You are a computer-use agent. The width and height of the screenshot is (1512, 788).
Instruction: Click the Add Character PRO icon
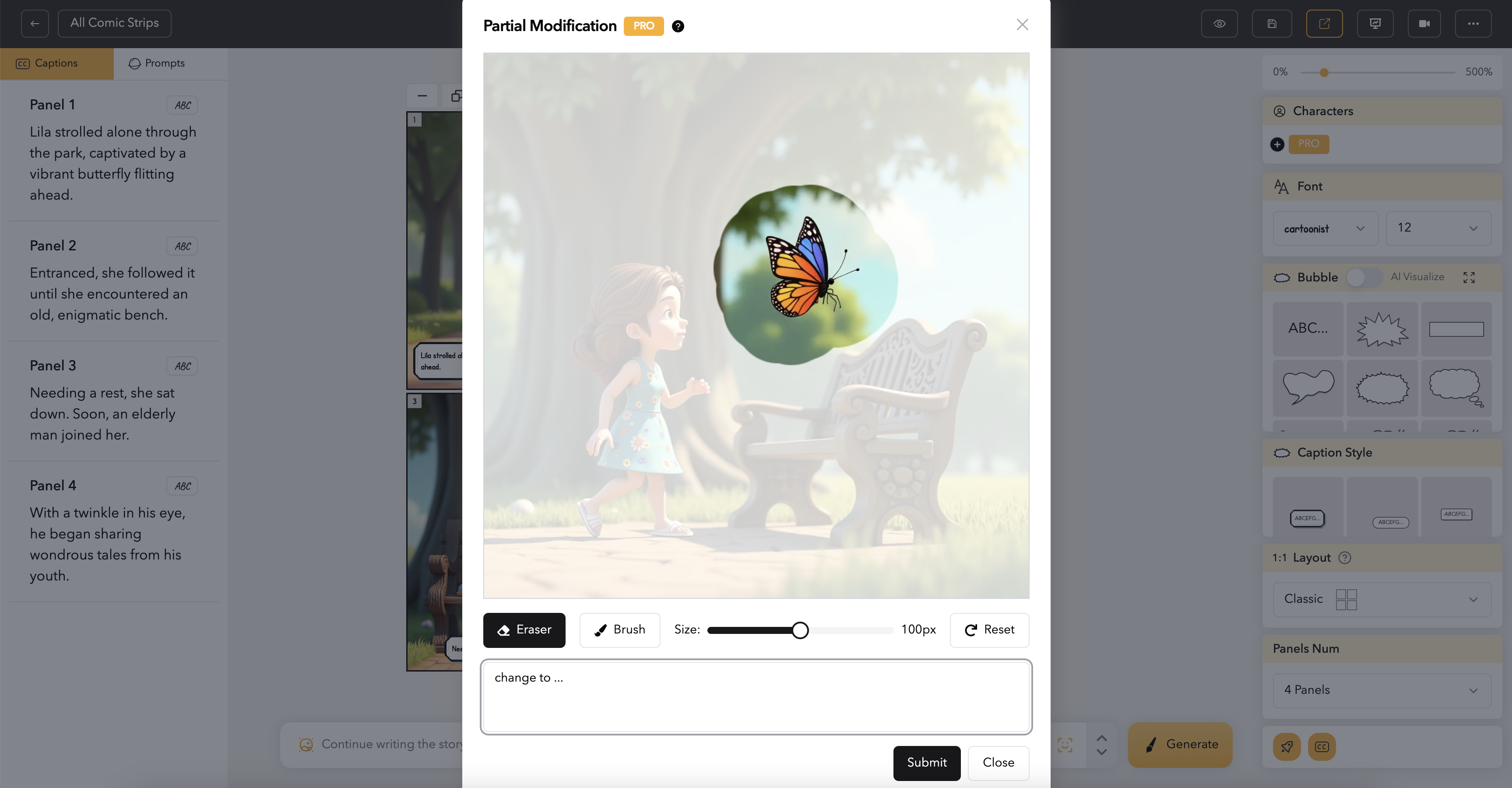click(1277, 144)
